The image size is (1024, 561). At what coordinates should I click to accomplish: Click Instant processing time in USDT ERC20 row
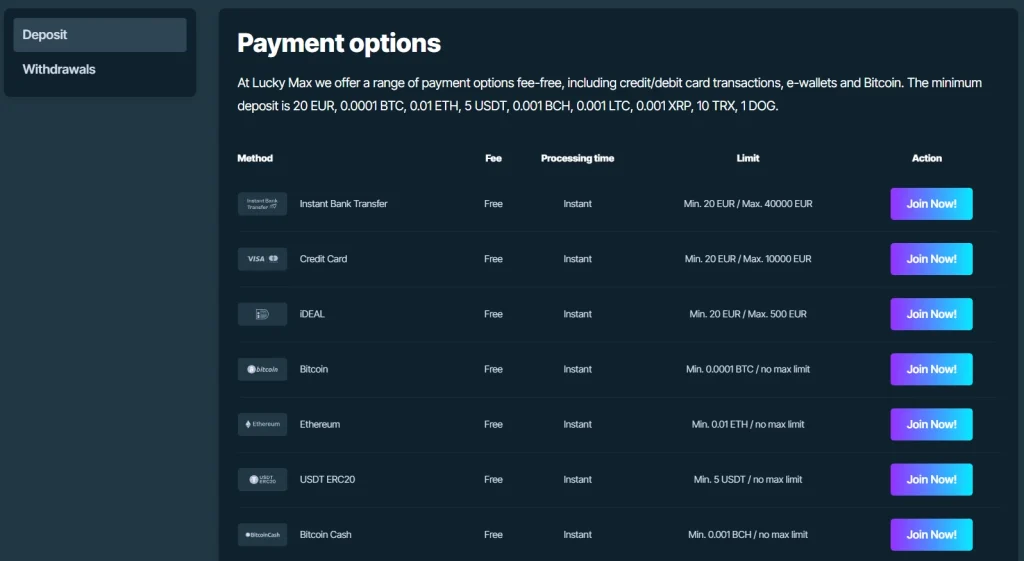(577, 479)
